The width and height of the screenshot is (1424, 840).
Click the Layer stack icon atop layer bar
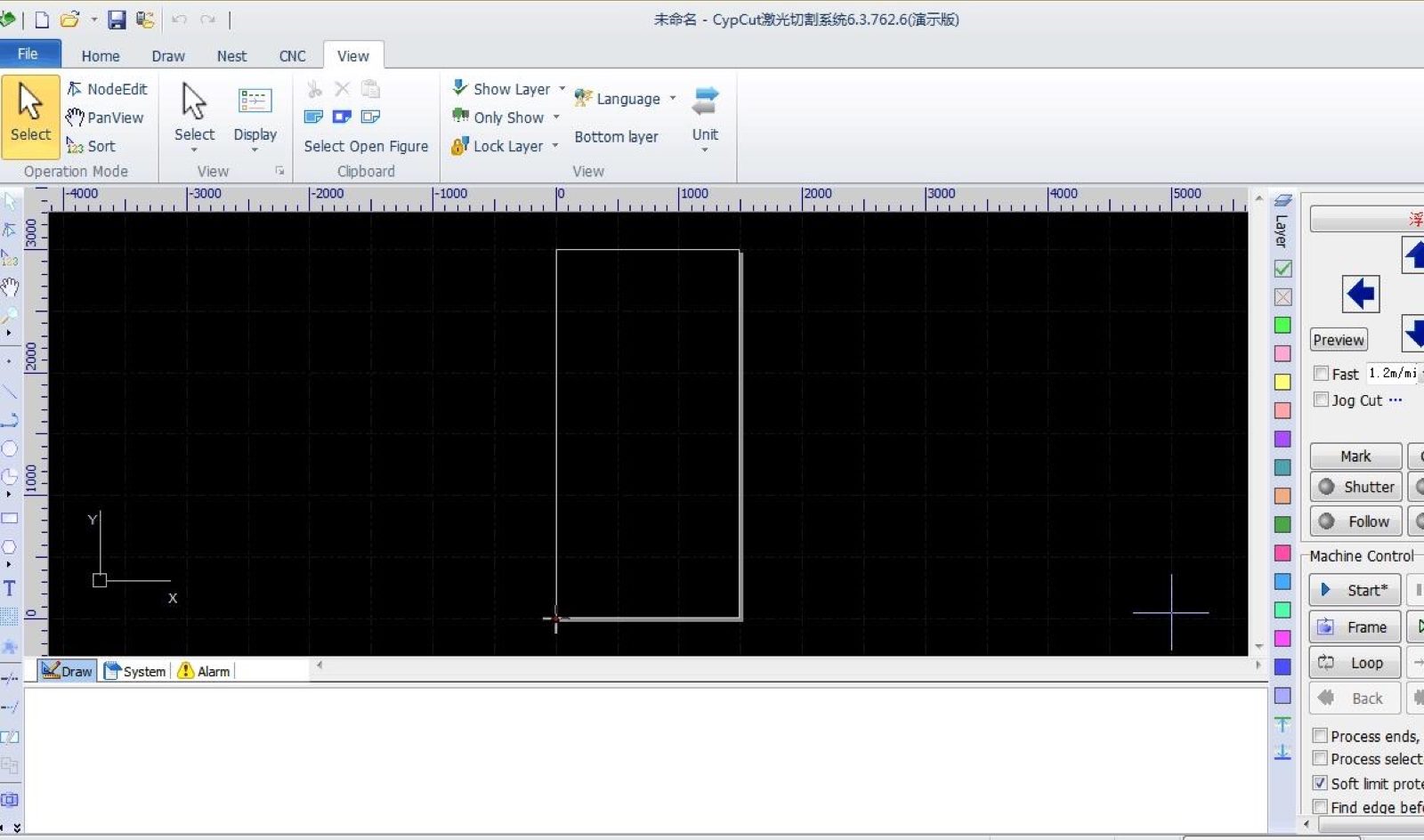pyautogui.click(x=1282, y=200)
